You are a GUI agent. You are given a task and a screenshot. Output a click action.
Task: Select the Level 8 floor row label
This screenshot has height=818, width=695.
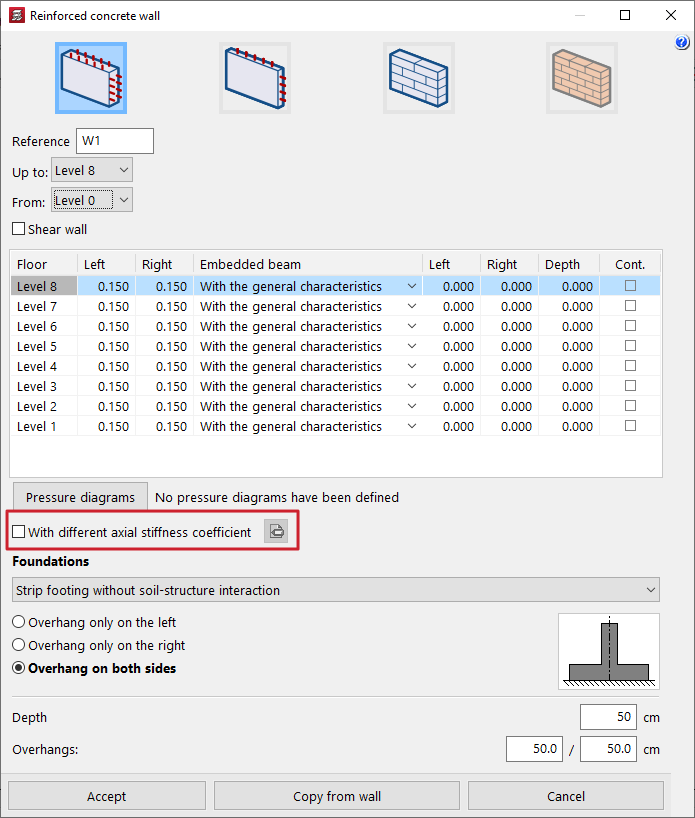pos(44,286)
